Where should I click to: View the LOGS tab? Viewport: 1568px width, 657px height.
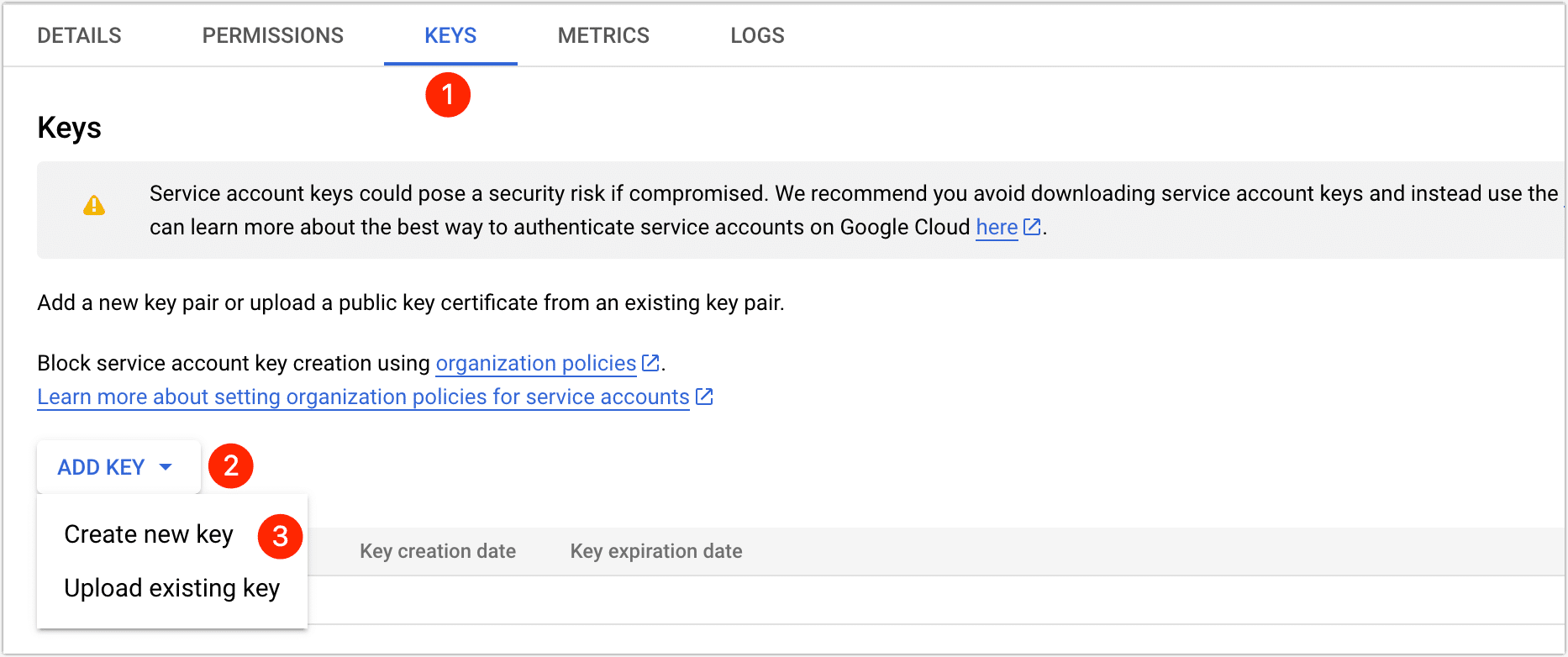click(x=757, y=35)
